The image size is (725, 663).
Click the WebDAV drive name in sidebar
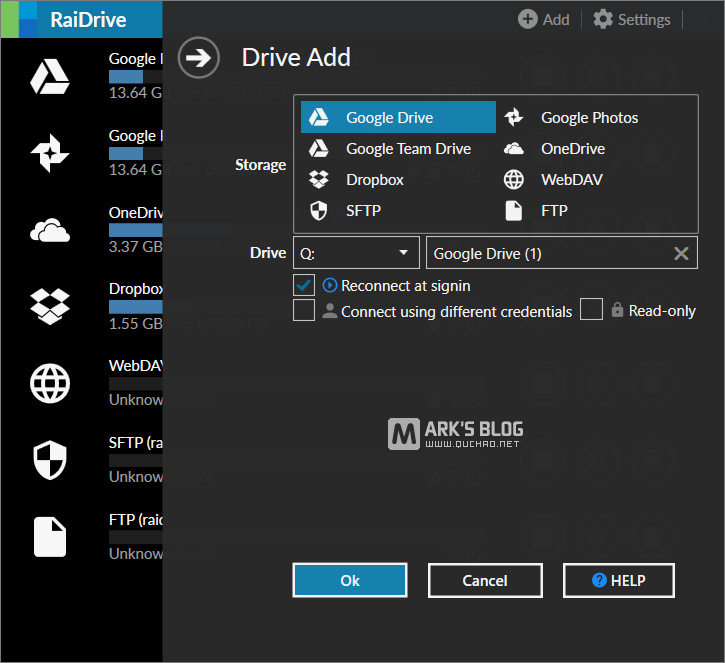tap(135, 366)
